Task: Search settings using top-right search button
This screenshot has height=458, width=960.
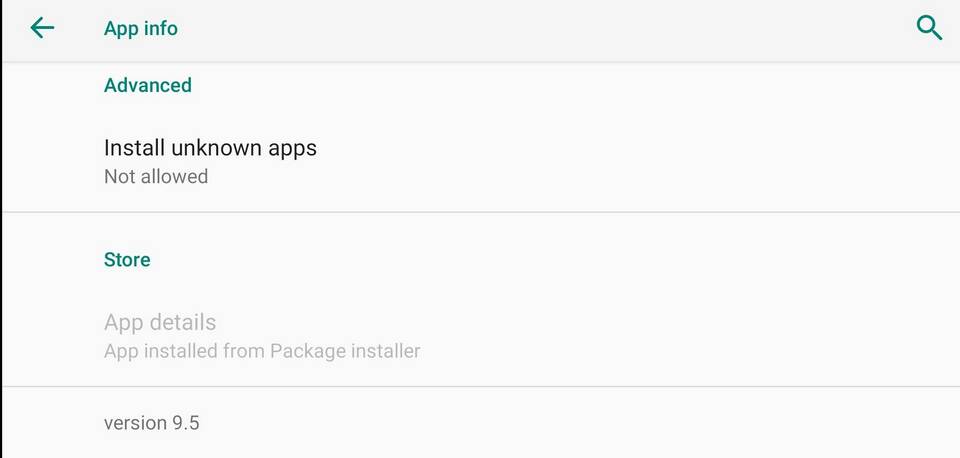Action: 929,28
